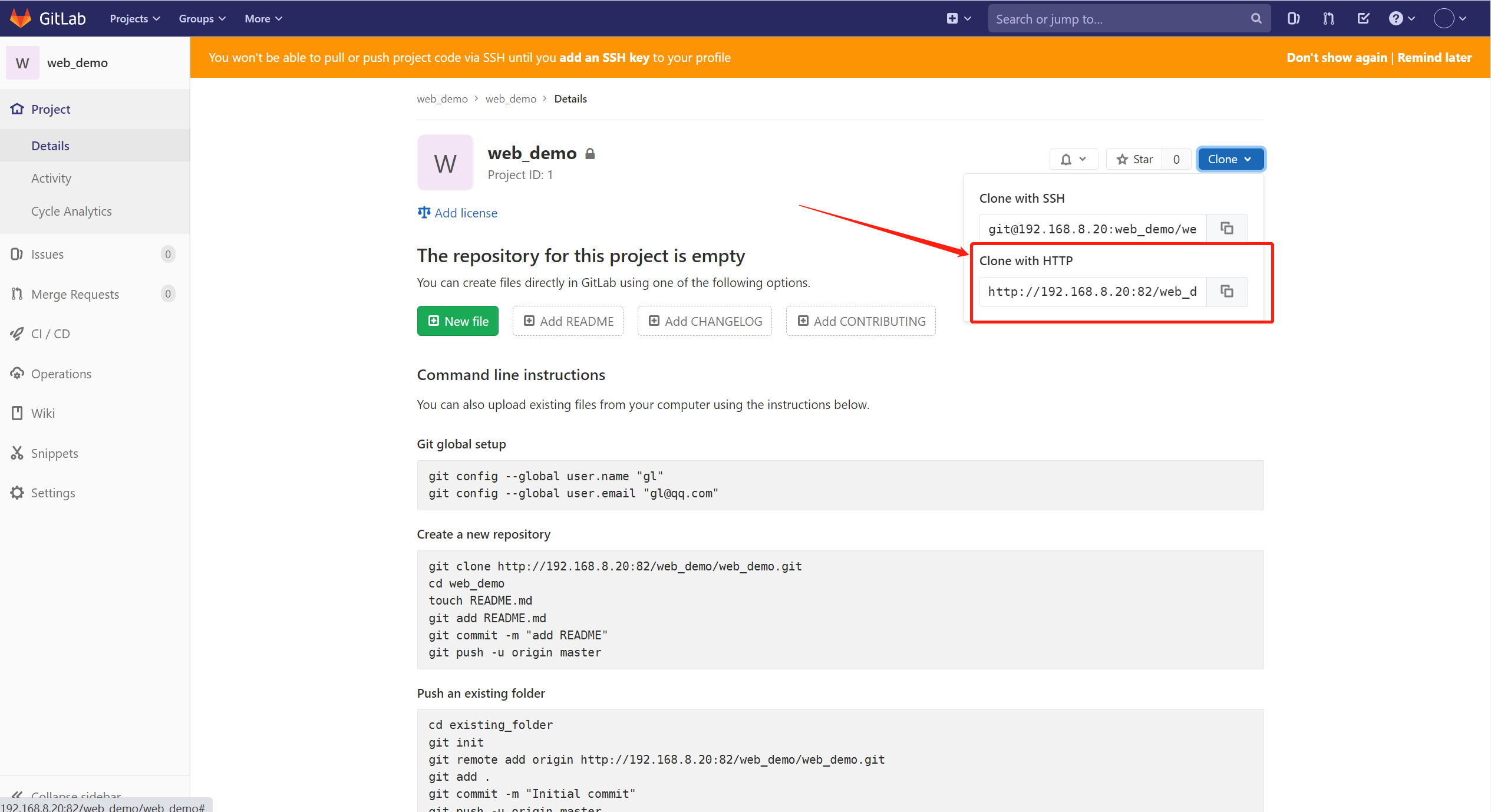This screenshot has height=812, width=1491.
Task: Open the Help question mark menu
Action: tap(1402, 18)
